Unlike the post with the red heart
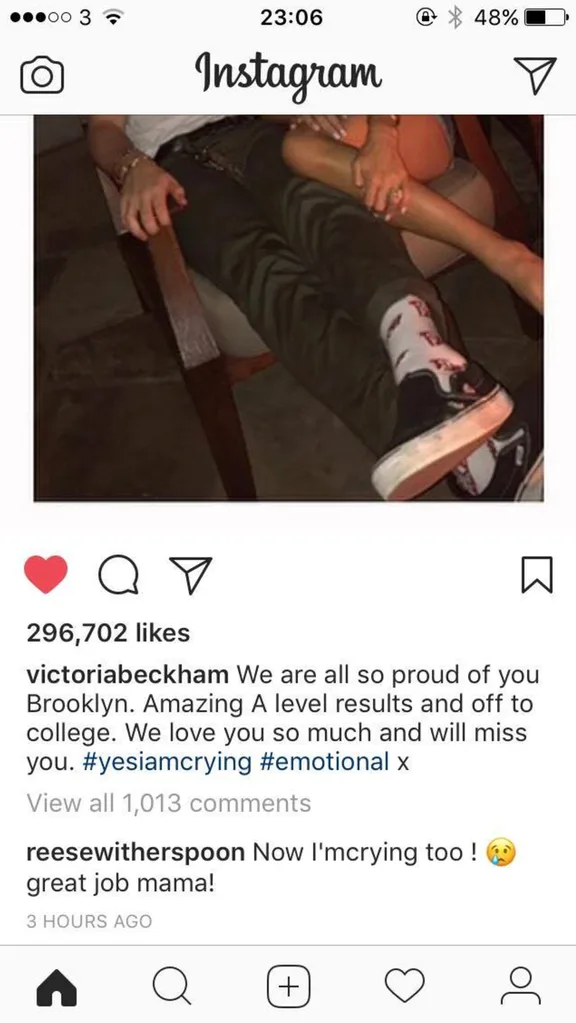 click(x=46, y=574)
